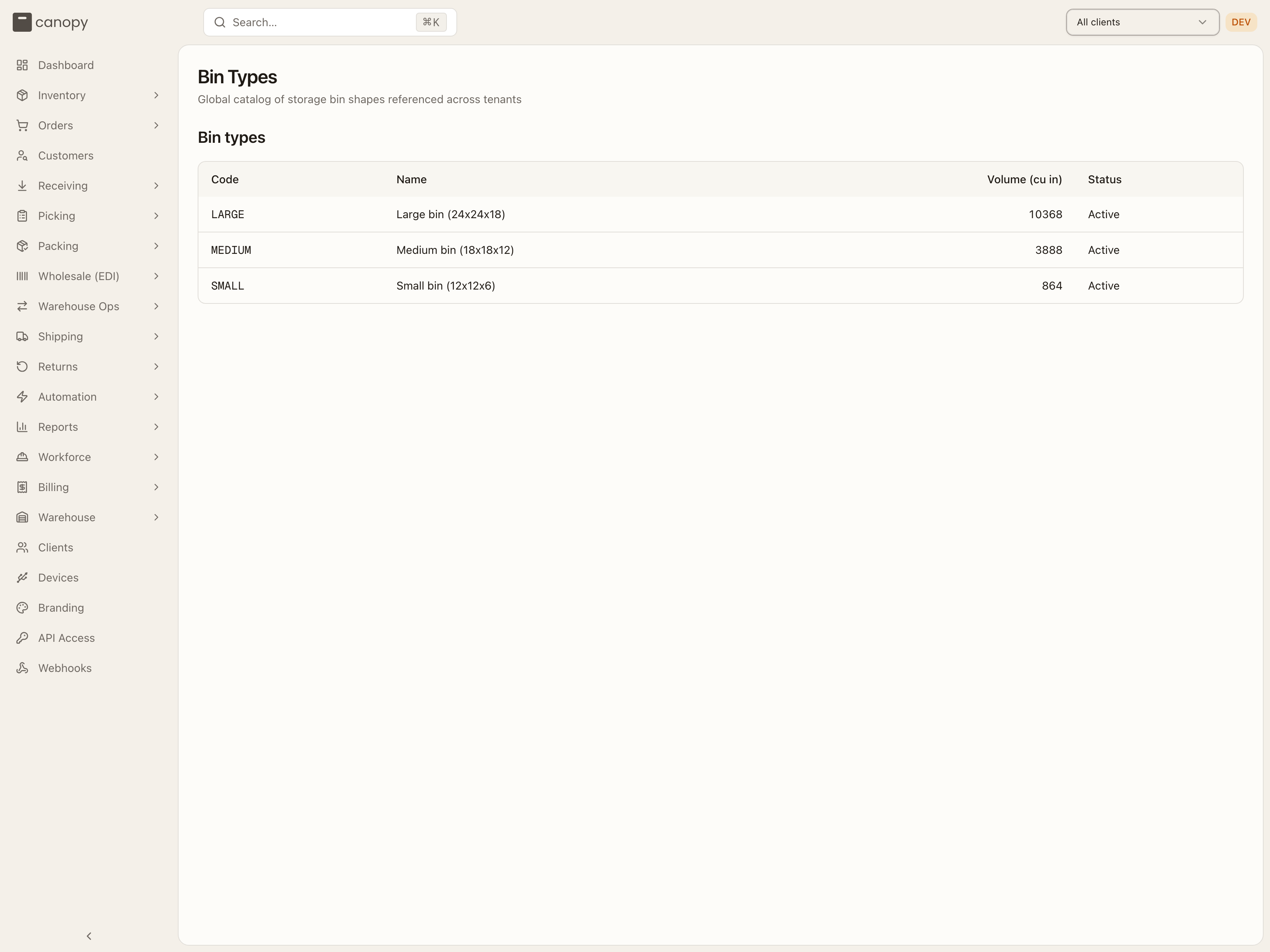Click the search magnifier icon

pos(220,22)
